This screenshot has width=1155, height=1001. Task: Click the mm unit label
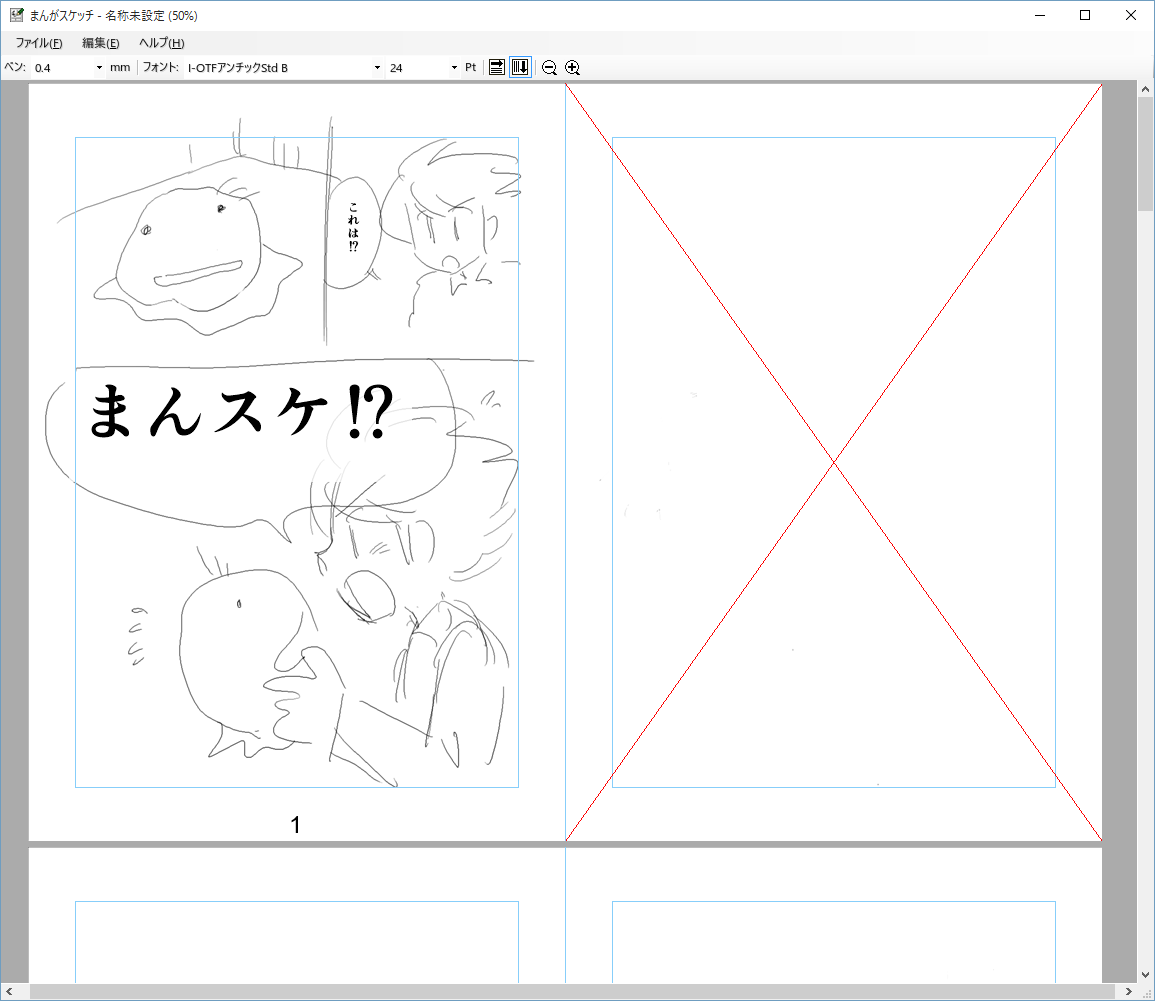click(119, 67)
